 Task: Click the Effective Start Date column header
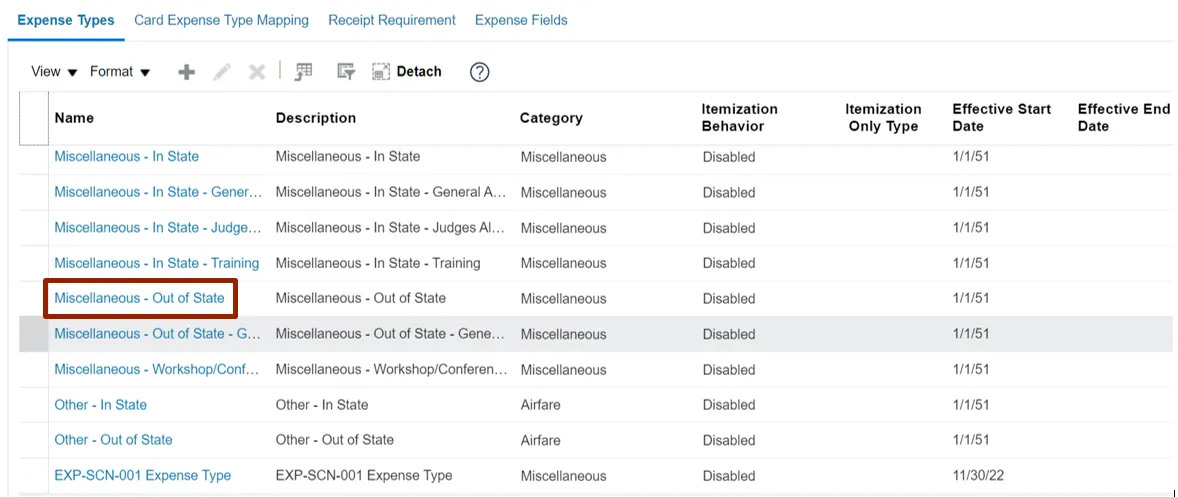pos(1002,118)
